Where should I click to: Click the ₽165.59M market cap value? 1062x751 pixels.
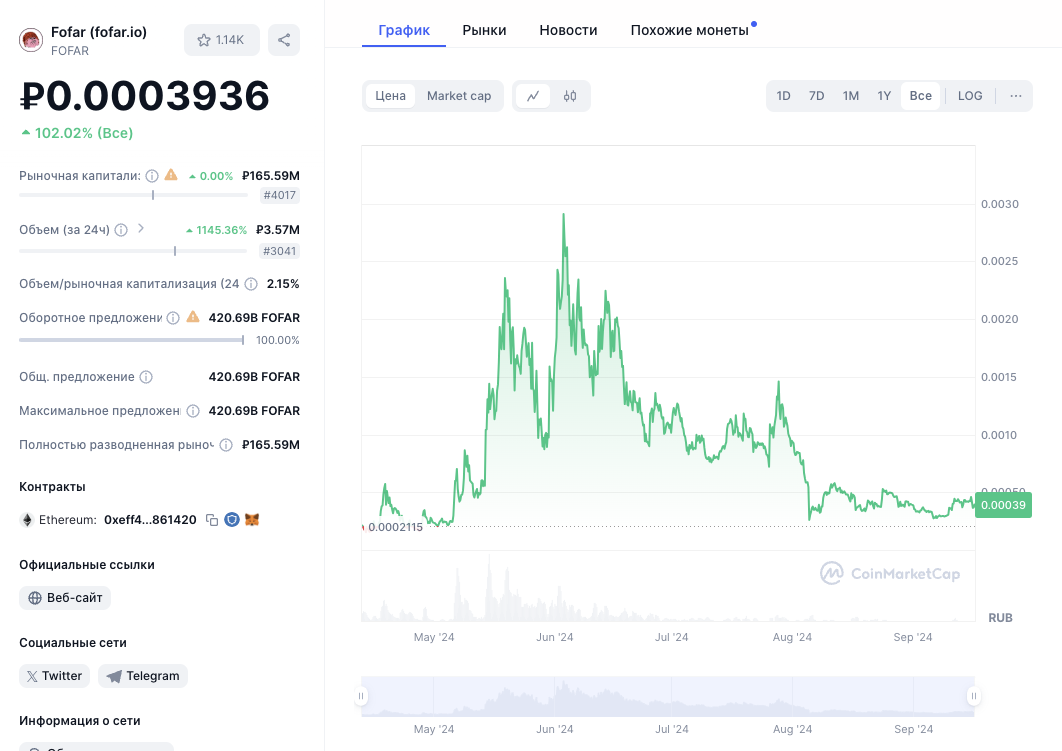pos(271,176)
